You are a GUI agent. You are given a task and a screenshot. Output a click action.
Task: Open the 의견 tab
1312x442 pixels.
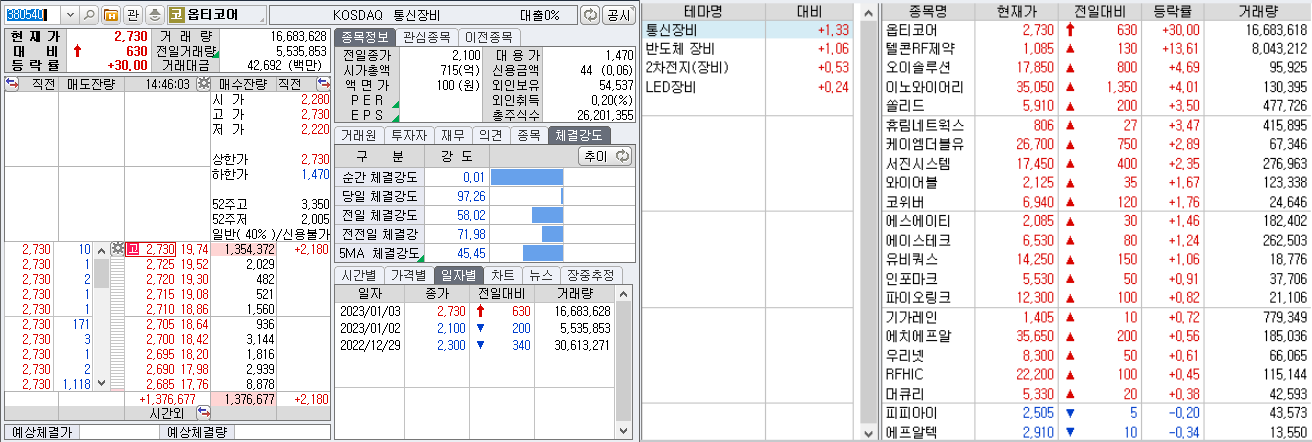tap(490, 135)
